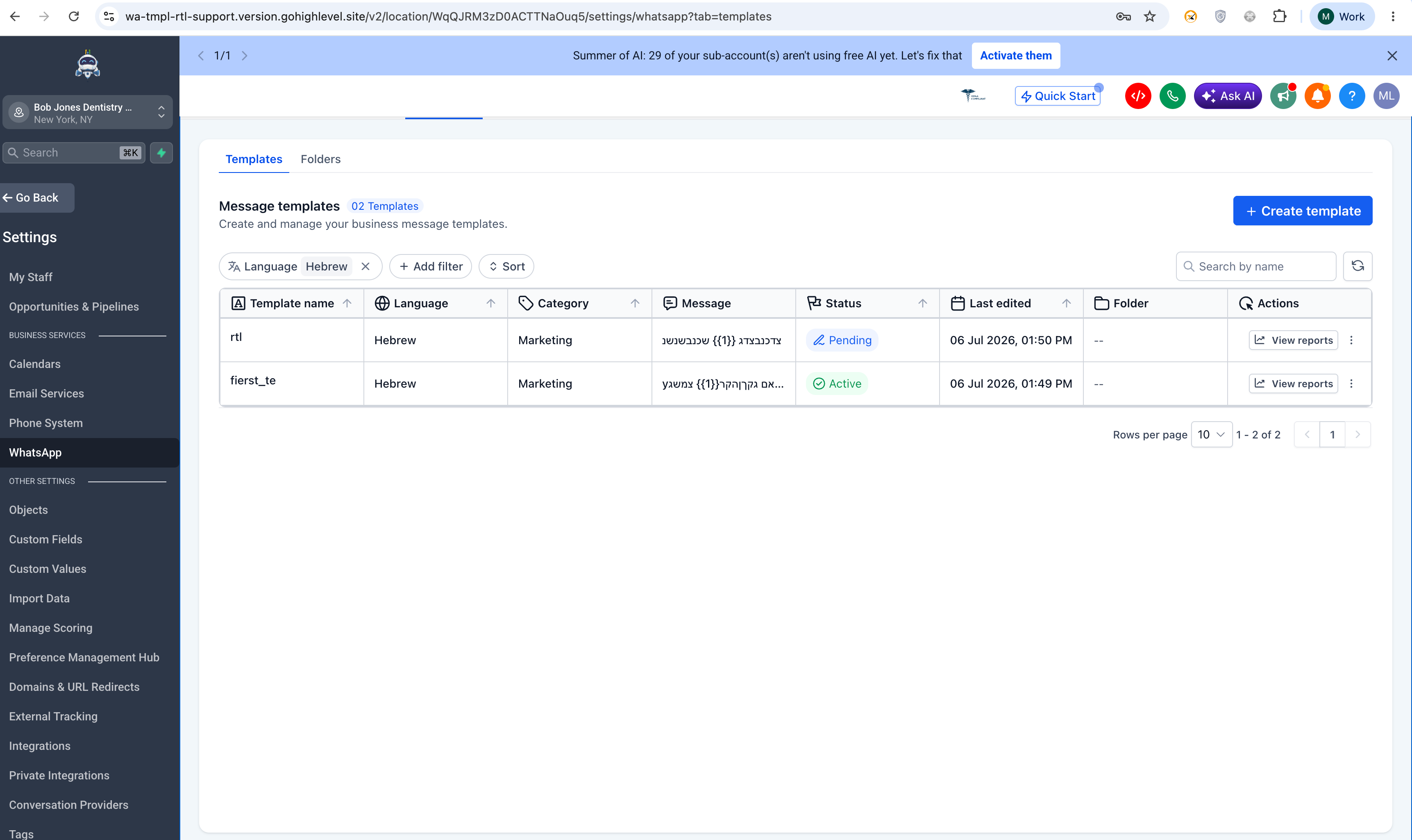
Task: Go back in browser history
Action: (15, 16)
